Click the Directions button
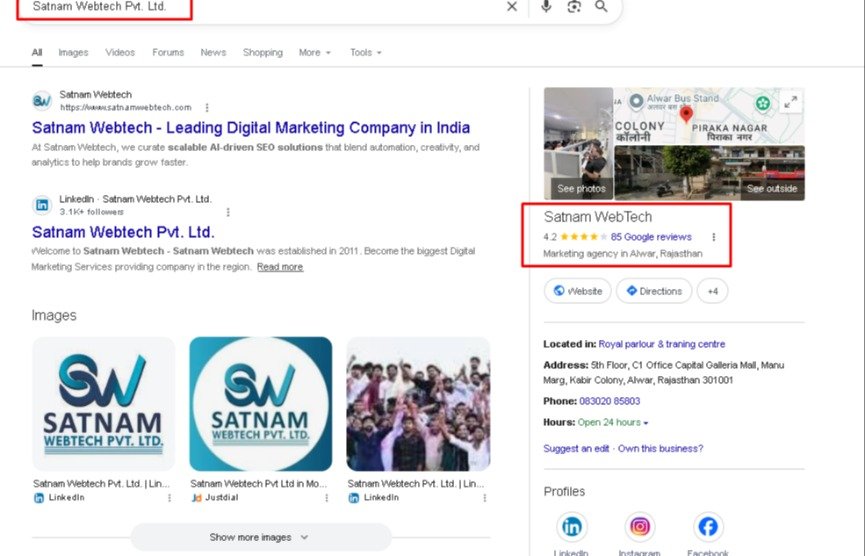The width and height of the screenshot is (865, 556). [x=654, y=291]
